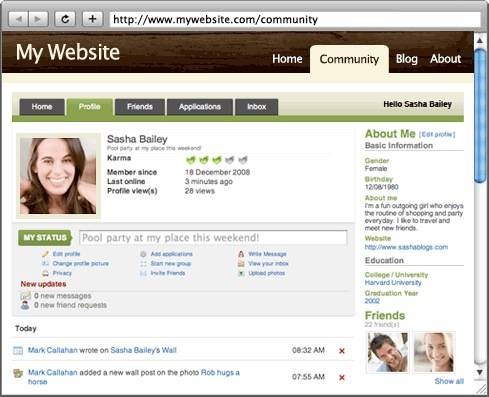The image size is (489, 397).
Task: Click the icon beside Privacy
Action: 45,273
